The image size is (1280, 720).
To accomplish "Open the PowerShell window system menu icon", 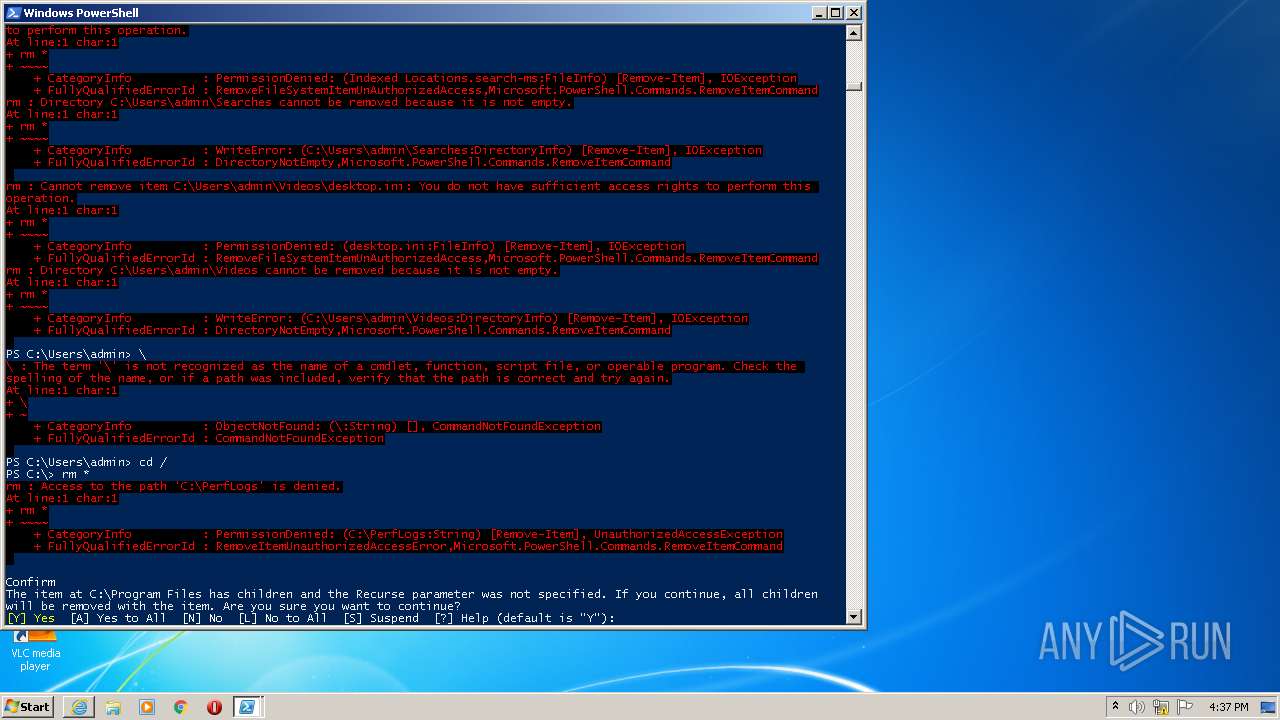I will click(x=13, y=13).
